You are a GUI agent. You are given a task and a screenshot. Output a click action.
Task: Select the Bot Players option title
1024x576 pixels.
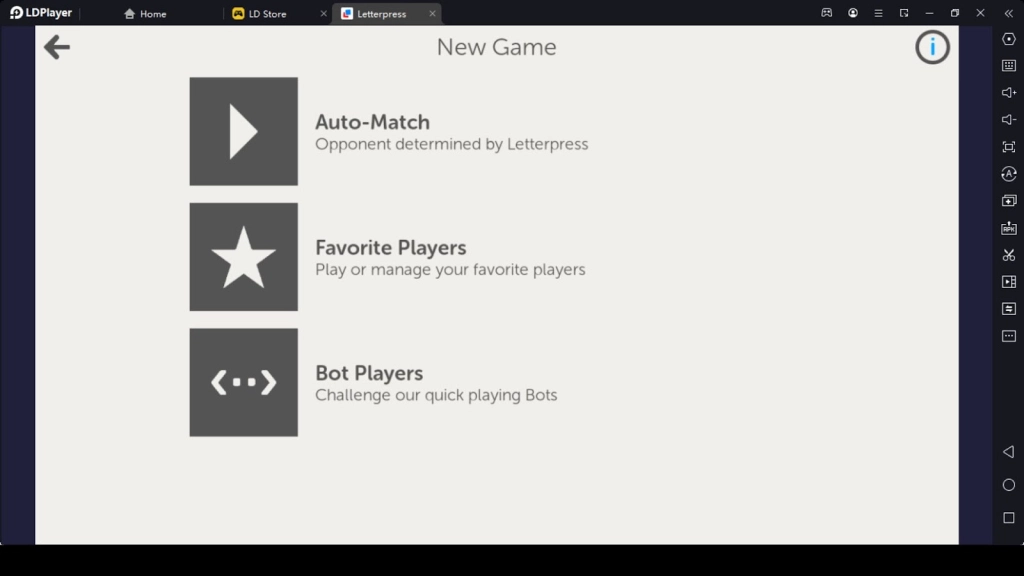click(369, 373)
